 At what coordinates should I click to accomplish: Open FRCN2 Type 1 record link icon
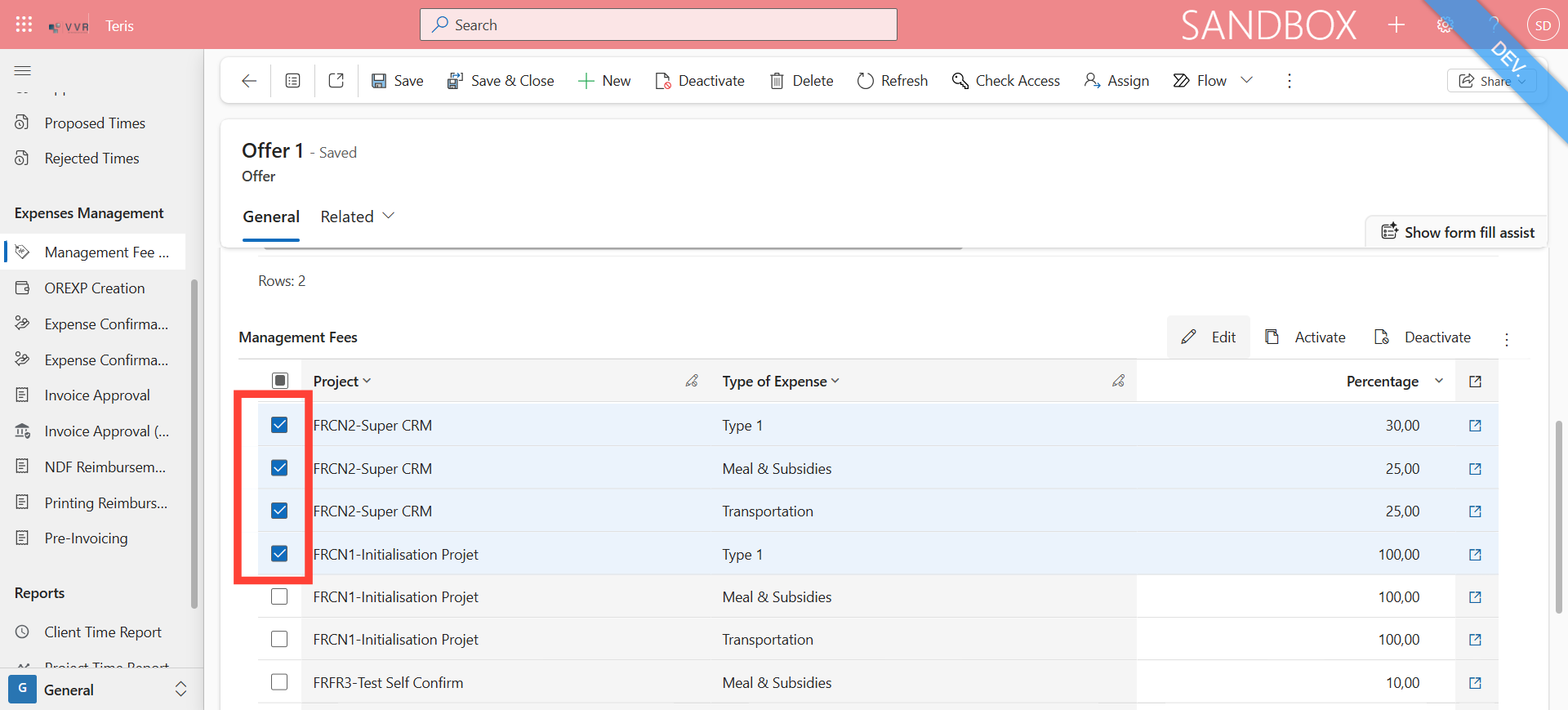click(x=1475, y=426)
